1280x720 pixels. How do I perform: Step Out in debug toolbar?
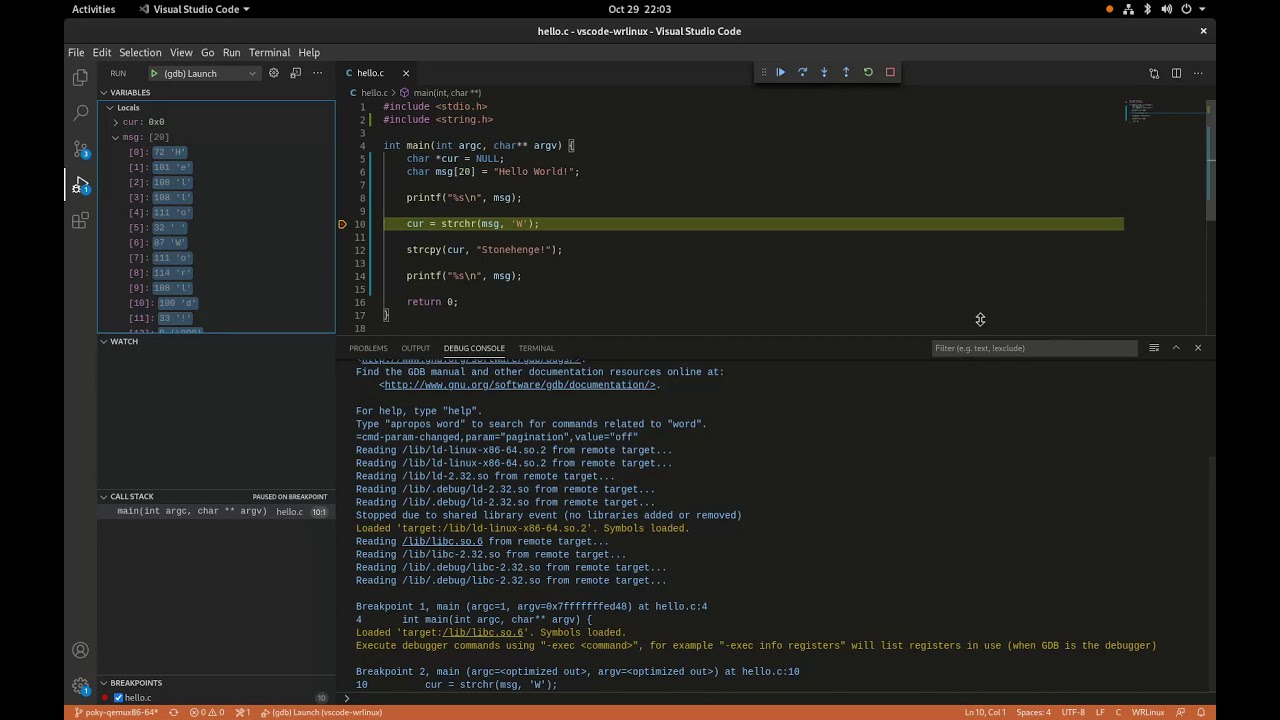coord(846,72)
